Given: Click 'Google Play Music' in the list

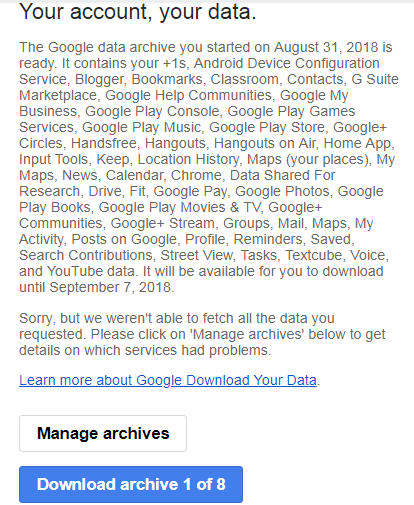Looking at the screenshot, I should [141, 127].
